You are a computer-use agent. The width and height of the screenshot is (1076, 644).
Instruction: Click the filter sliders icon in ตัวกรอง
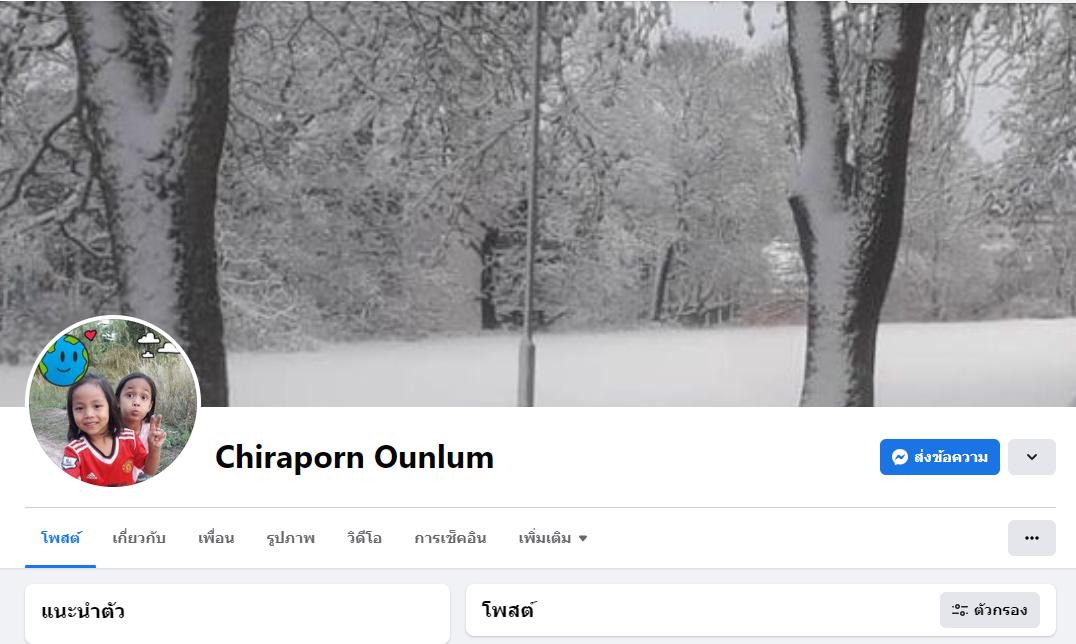point(959,610)
